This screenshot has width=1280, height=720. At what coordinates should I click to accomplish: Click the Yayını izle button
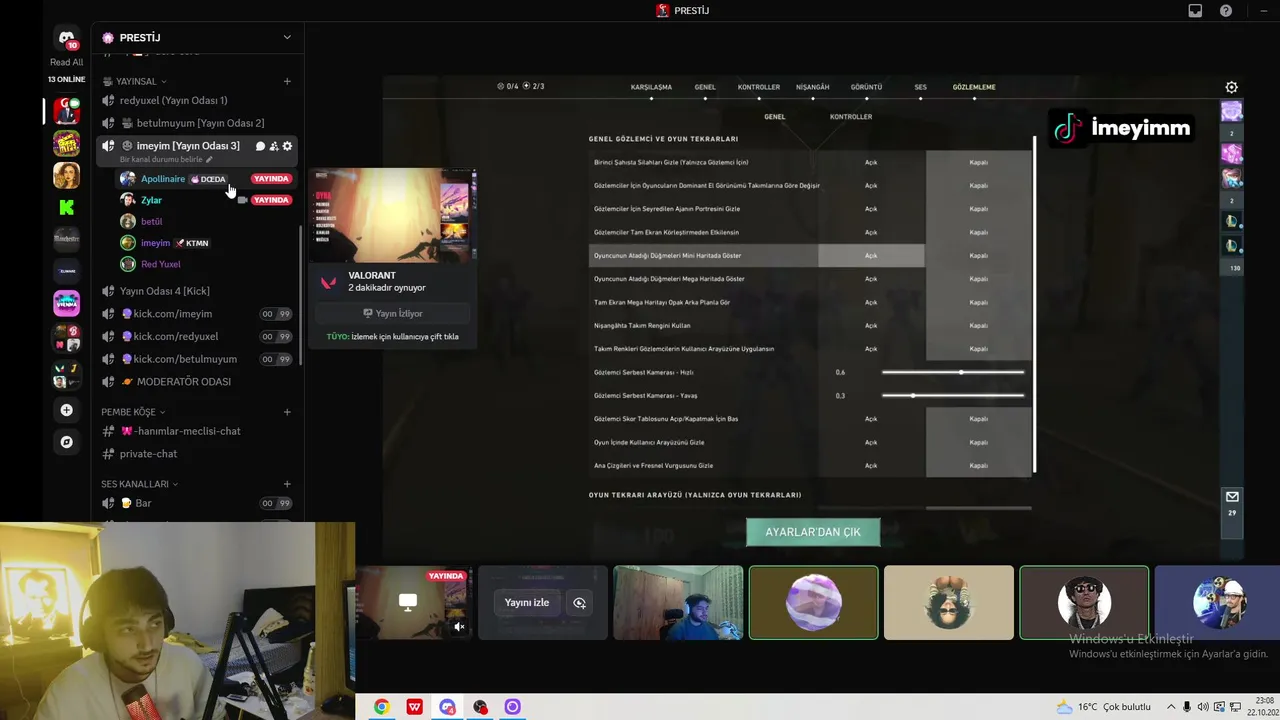(527, 603)
